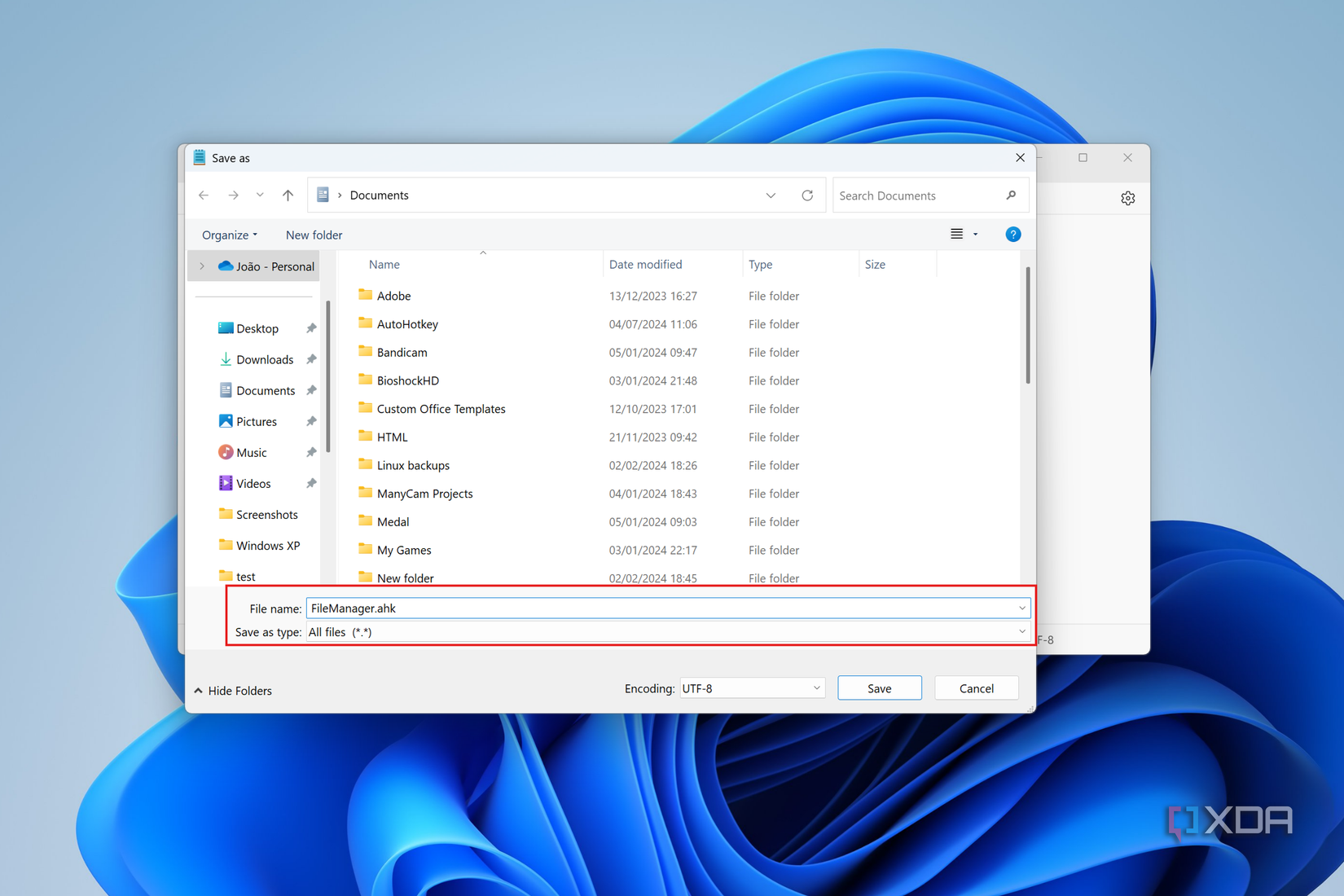Navigate back using the back arrow

pos(204,195)
